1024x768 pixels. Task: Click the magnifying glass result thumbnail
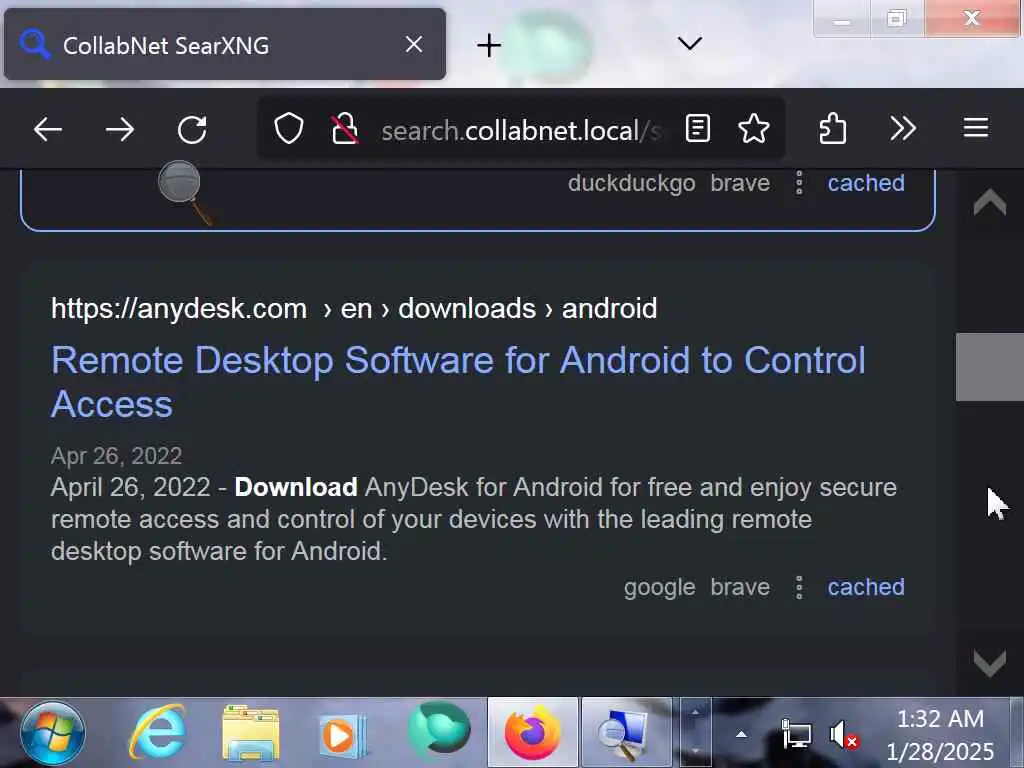click(185, 193)
